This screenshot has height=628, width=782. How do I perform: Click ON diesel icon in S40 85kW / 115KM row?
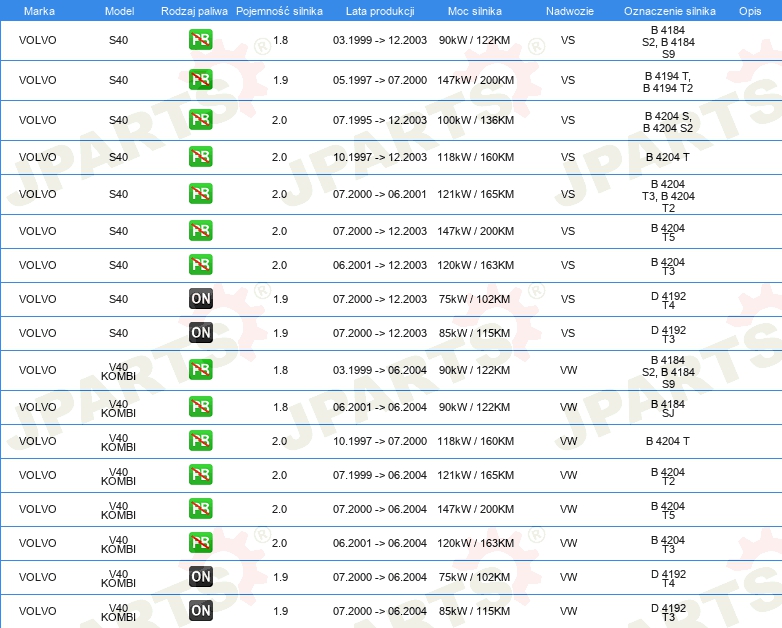click(x=200, y=332)
